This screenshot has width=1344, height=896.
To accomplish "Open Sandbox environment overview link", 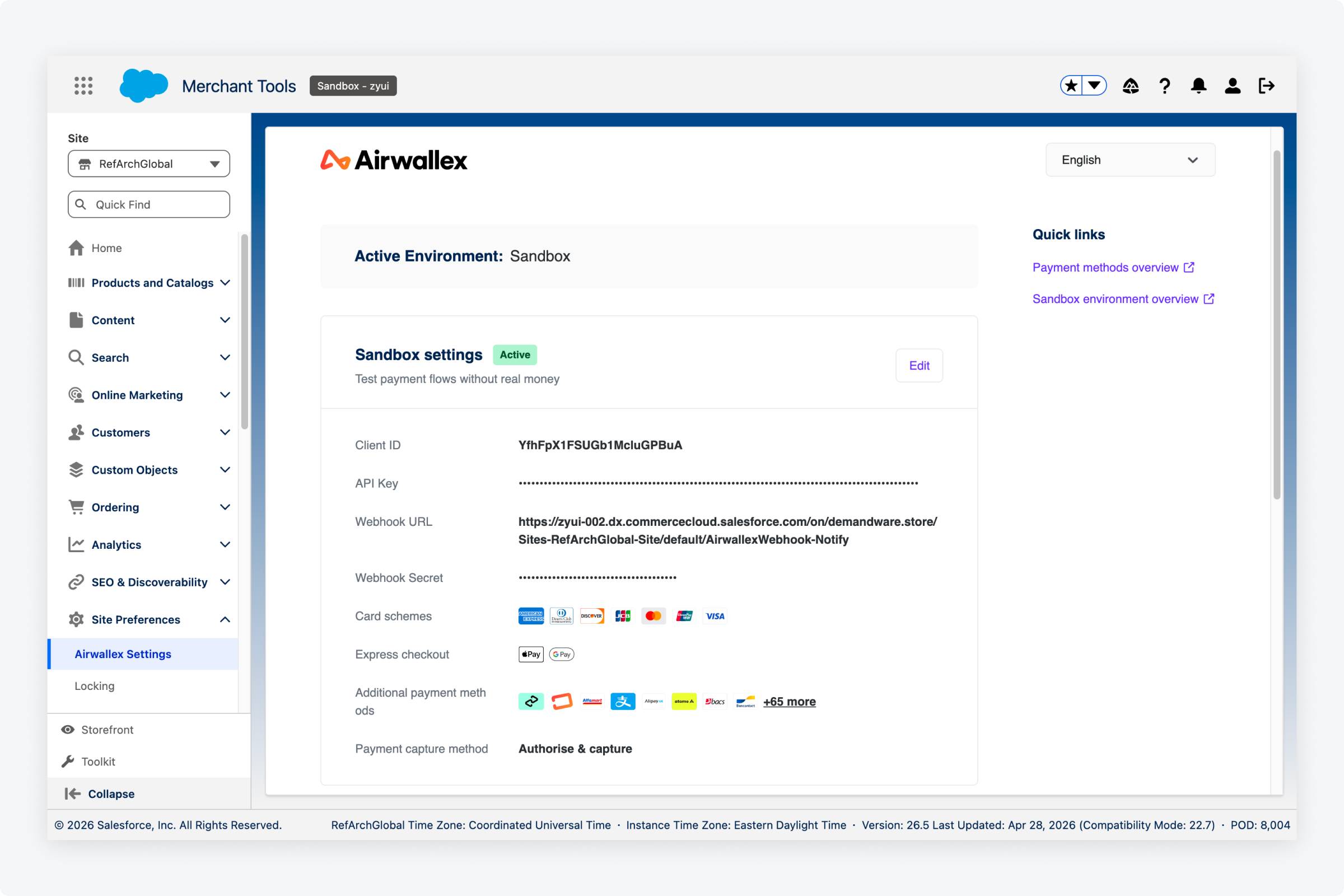I will [1123, 299].
